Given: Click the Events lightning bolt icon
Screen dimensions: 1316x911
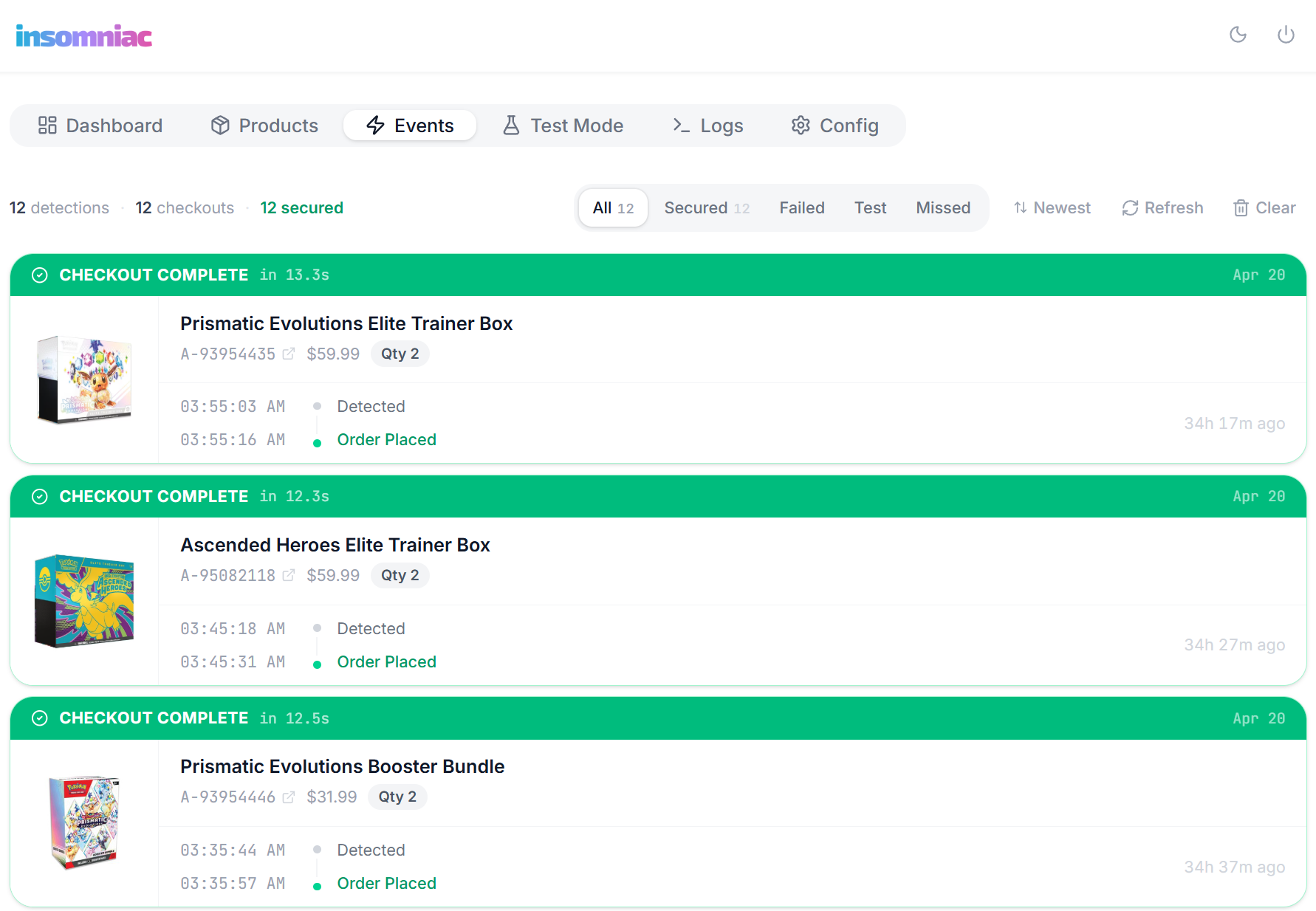Looking at the screenshot, I should pos(376,126).
